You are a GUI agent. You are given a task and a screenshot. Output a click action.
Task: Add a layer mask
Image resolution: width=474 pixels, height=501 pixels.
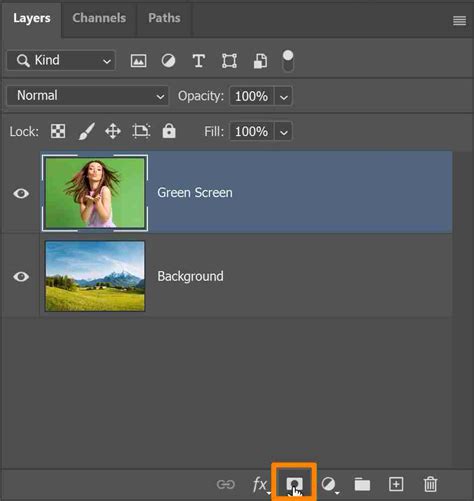coord(294,484)
